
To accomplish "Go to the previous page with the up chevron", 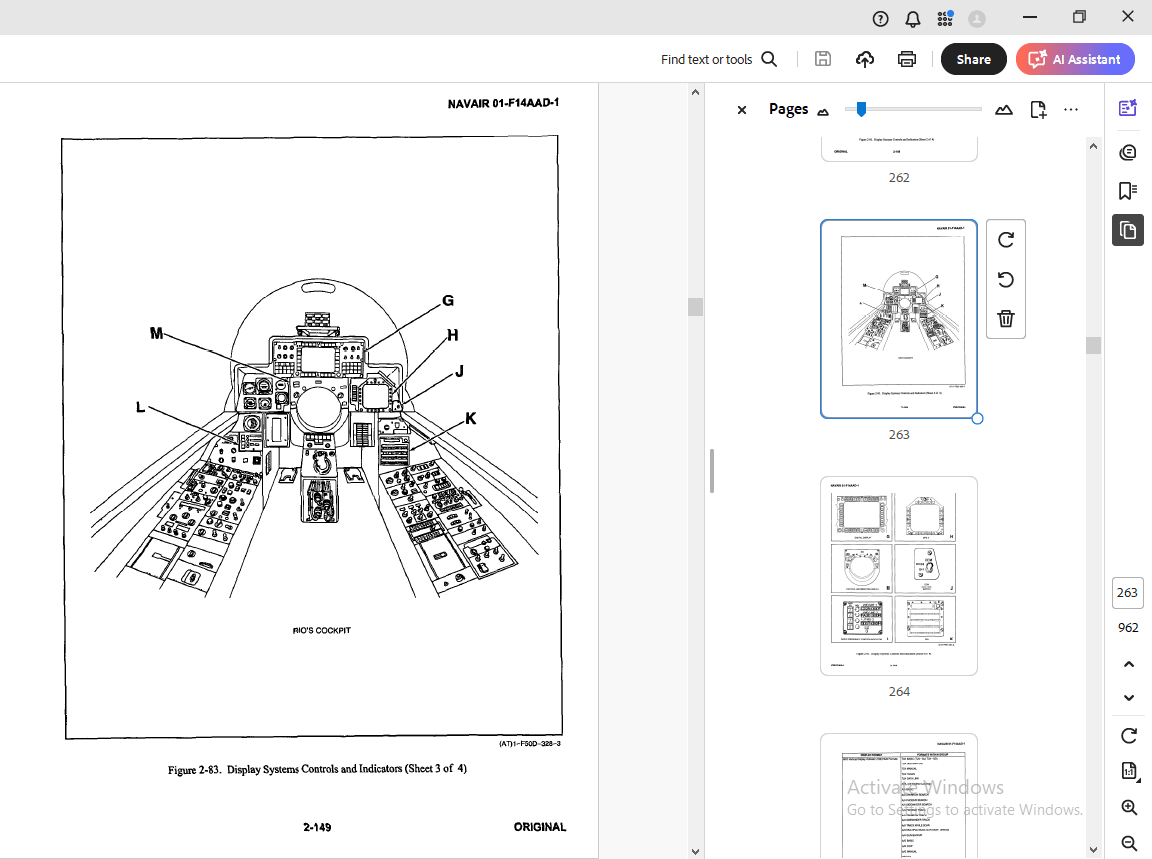I will 1128,664.
